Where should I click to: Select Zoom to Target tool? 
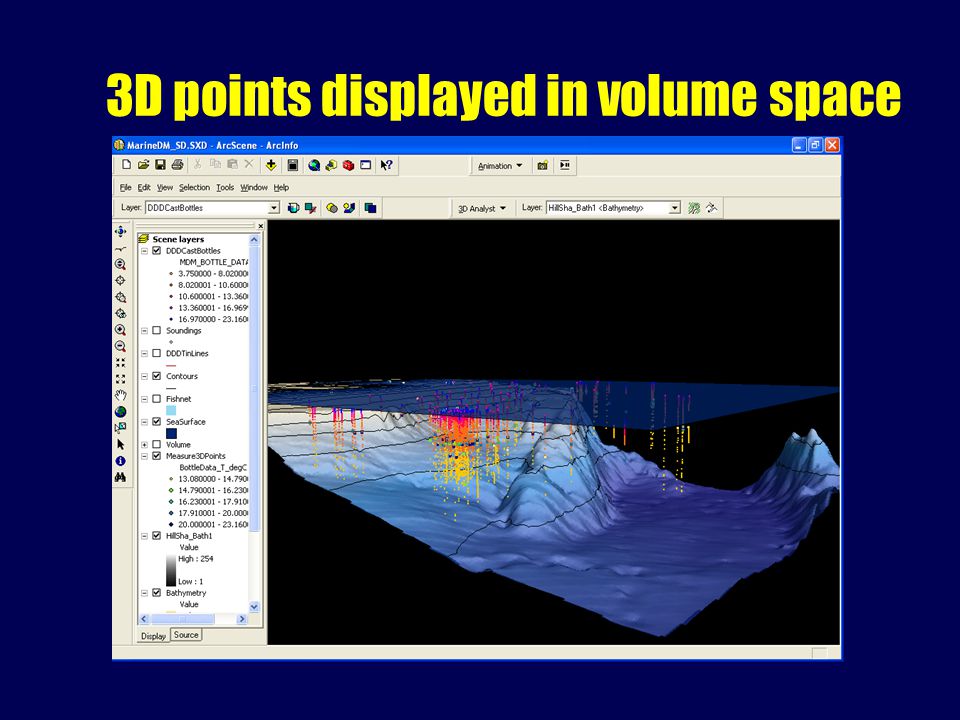pyautogui.click(x=121, y=297)
